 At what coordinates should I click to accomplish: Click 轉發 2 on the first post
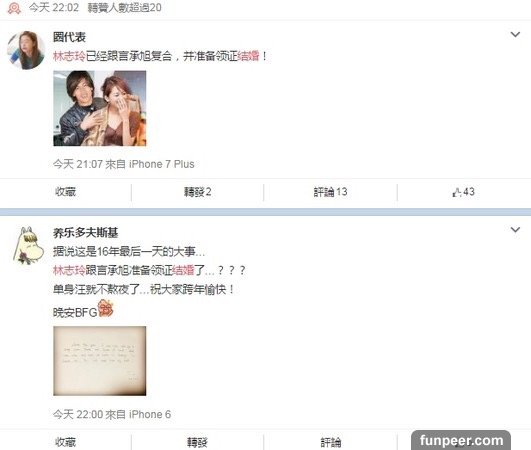point(197,192)
